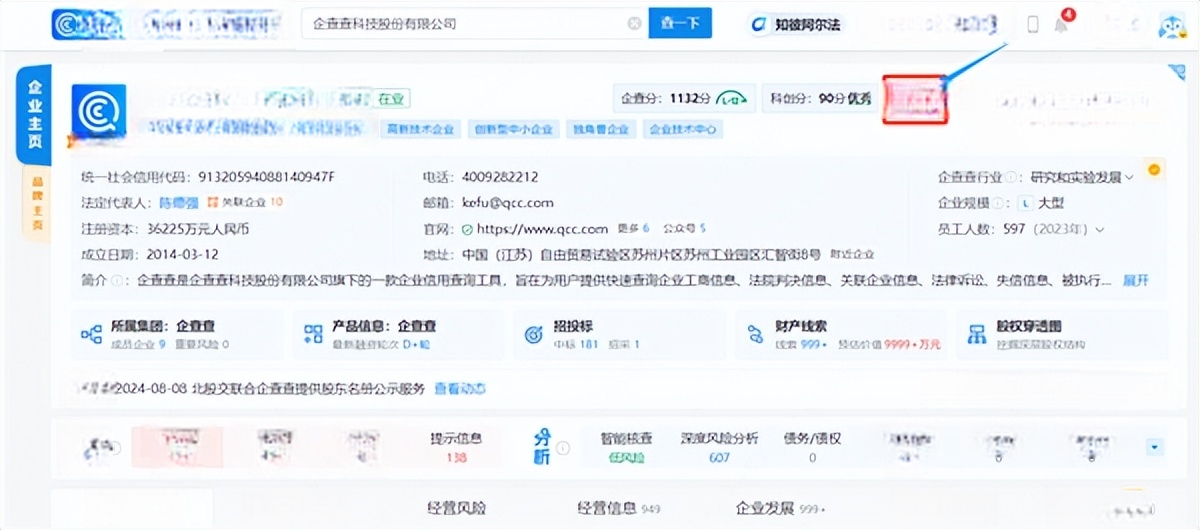This screenshot has width=1200, height=530.
Task: Click 大型 enterprise scale value
Action: (1052, 203)
